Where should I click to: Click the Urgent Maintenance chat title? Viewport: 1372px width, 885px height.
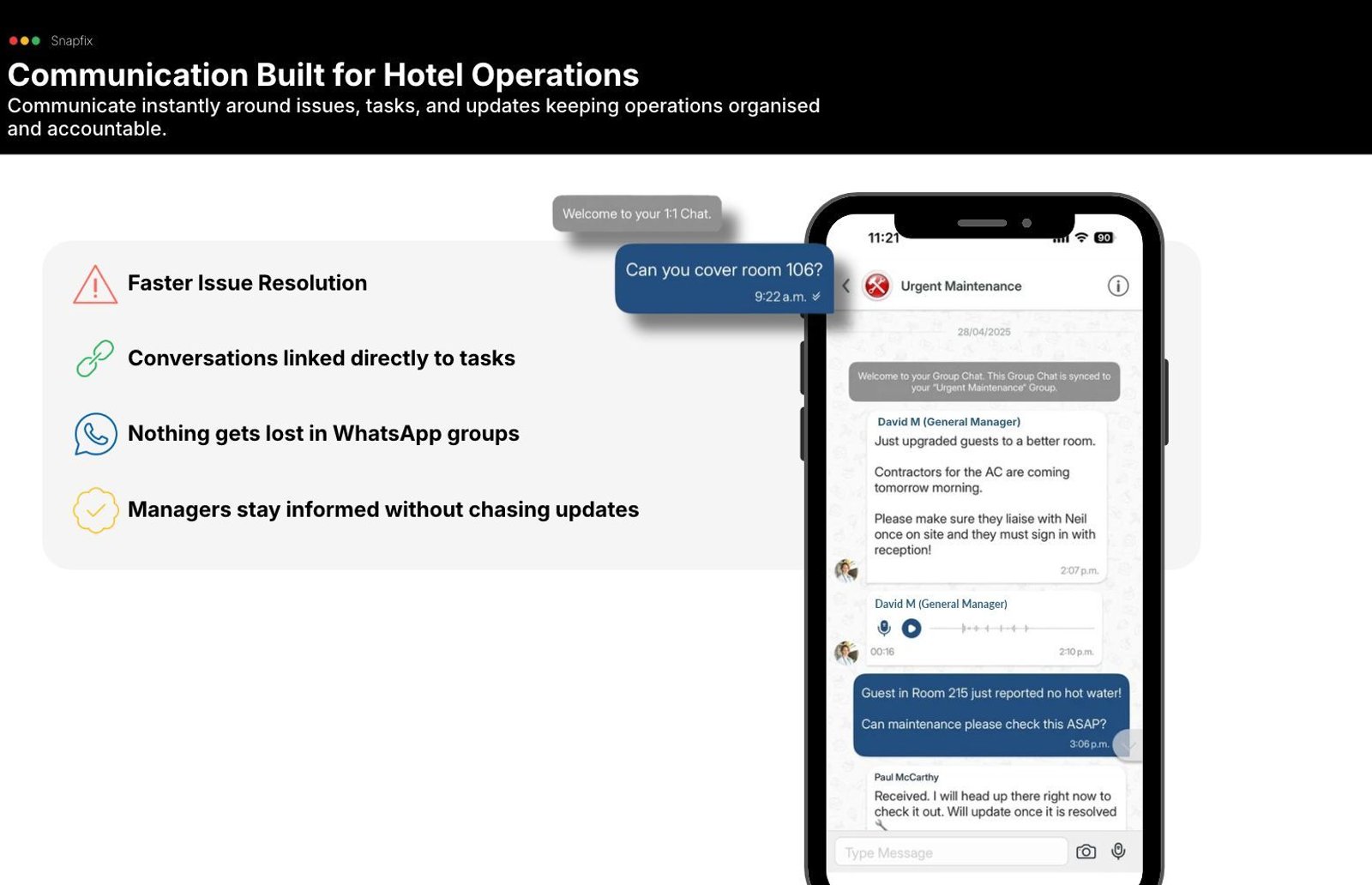[960, 286]
